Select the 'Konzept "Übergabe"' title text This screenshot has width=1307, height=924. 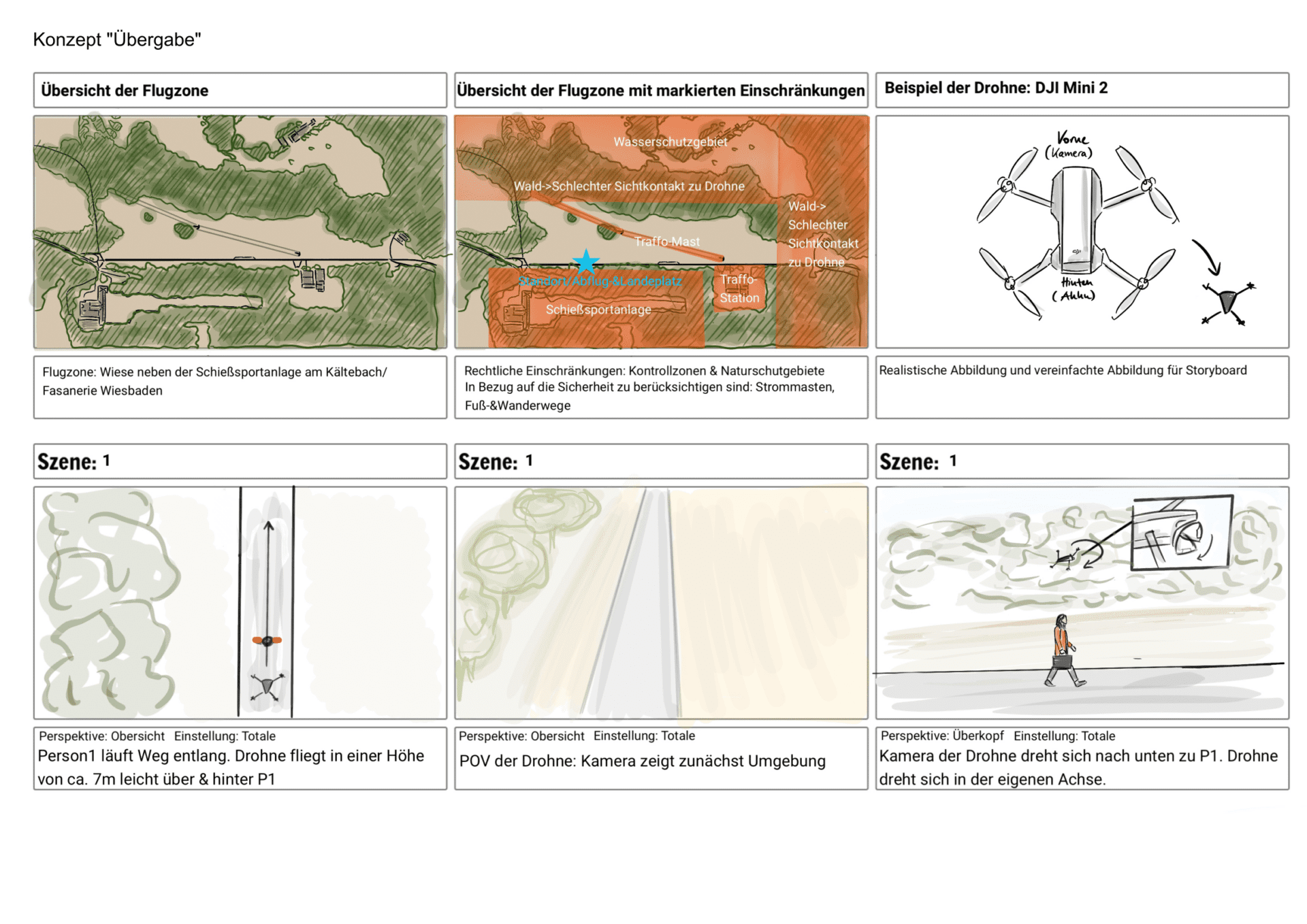117,39
